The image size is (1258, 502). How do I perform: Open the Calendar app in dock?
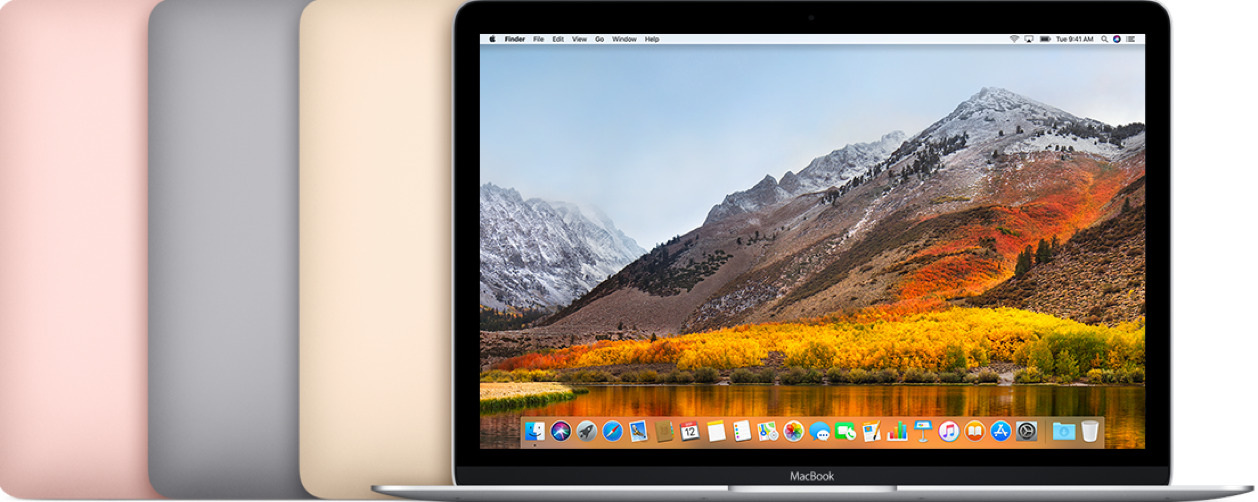[x=690, y=431]
